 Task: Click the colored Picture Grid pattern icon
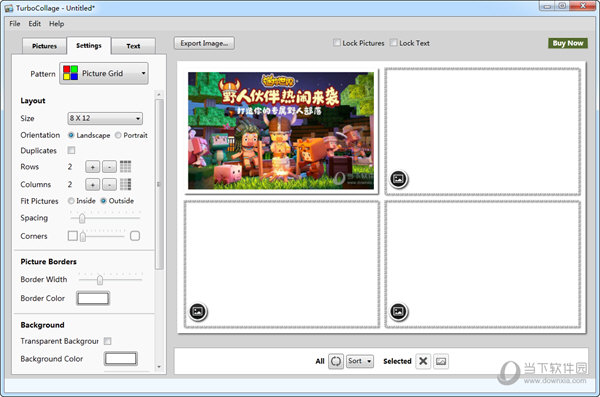[x=70, y=73]
